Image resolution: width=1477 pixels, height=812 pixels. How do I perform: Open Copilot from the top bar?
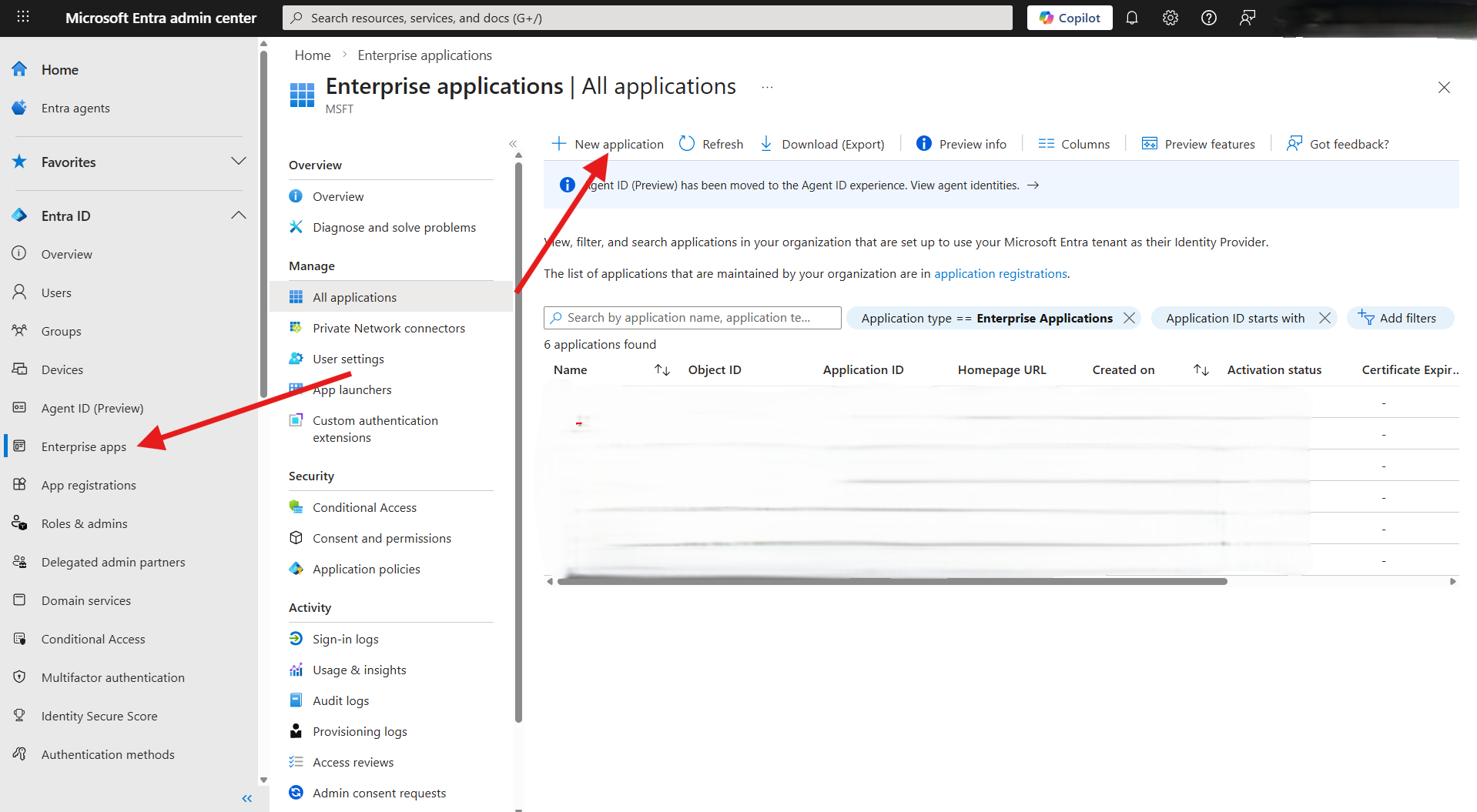pos(1069,17)
